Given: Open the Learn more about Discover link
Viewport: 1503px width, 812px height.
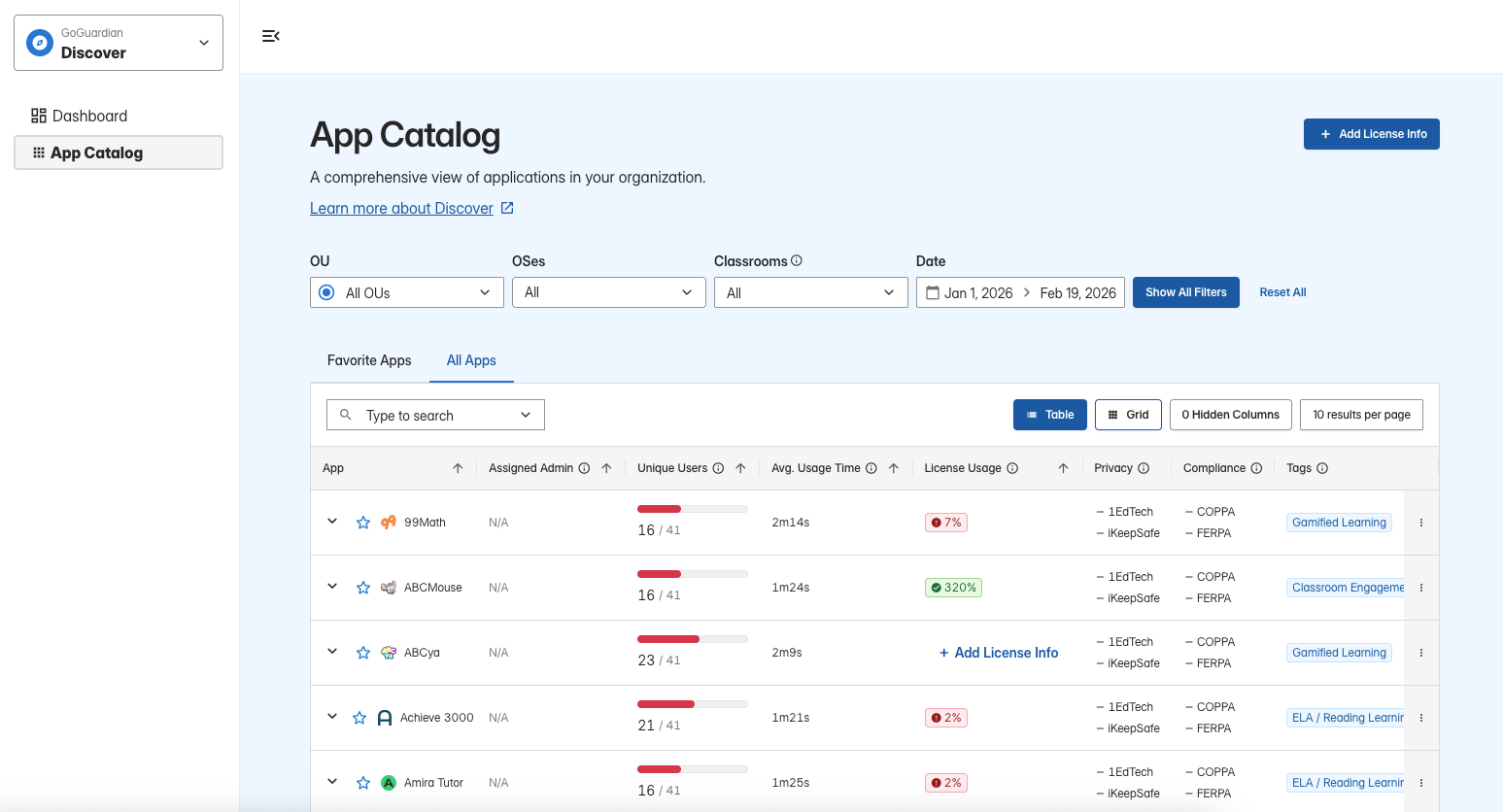Looking at the screenshot, I should 401,208.
